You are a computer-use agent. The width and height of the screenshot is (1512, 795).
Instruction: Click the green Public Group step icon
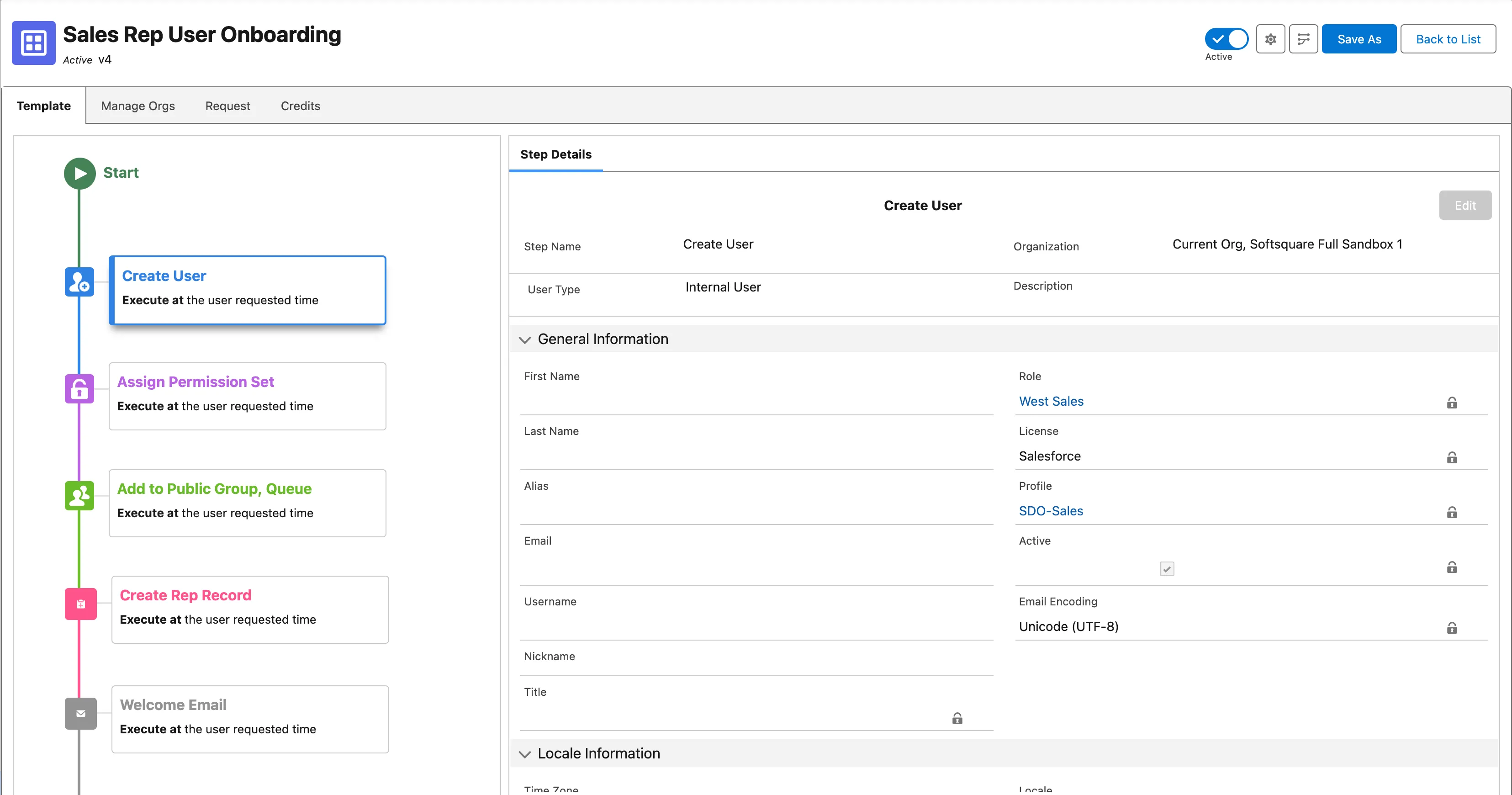click(x=79, y=496)
